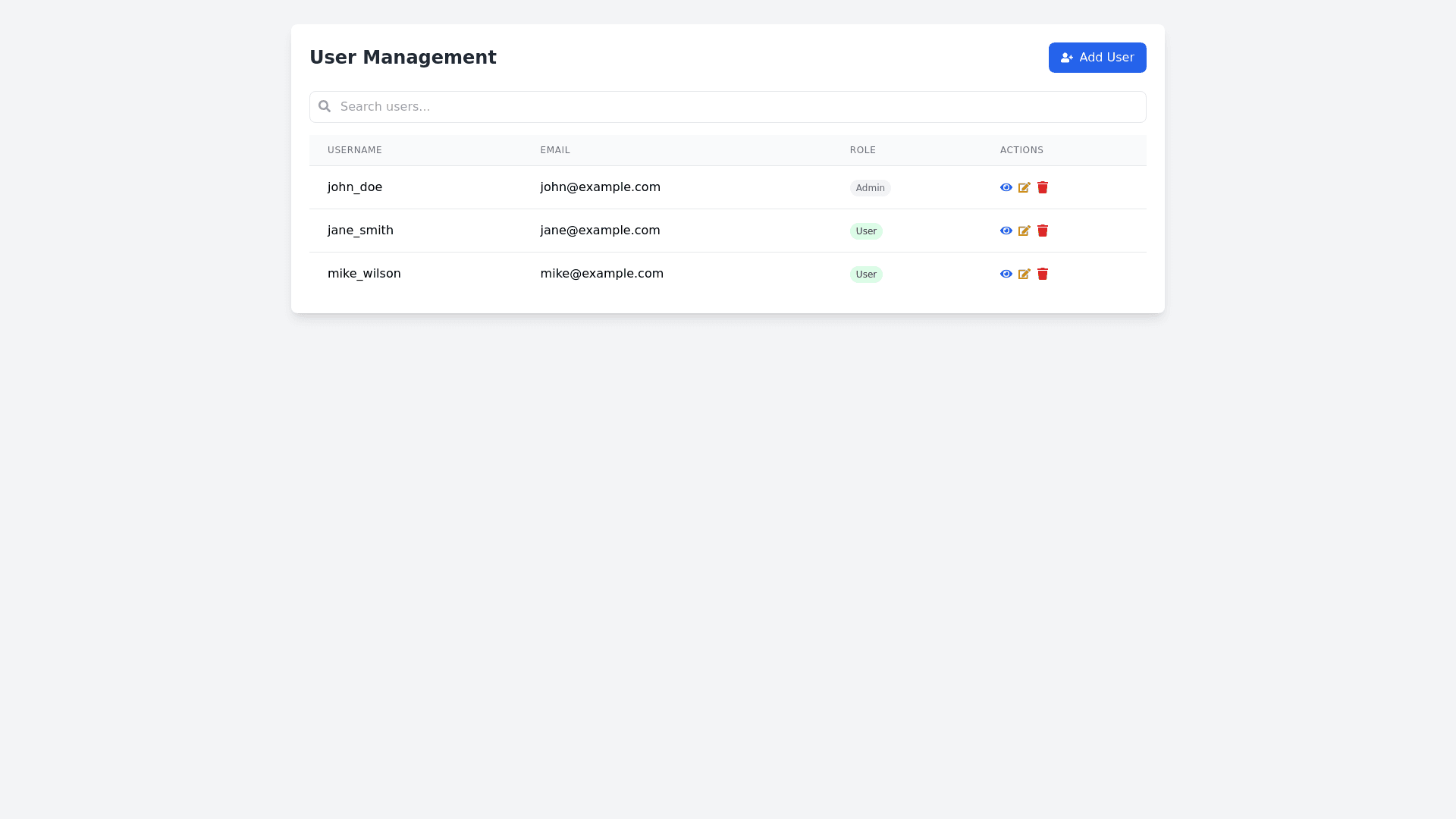View mike_wilson's user details
The height and width of the screenshot is (819, 1456).
tap(1006, 274)
